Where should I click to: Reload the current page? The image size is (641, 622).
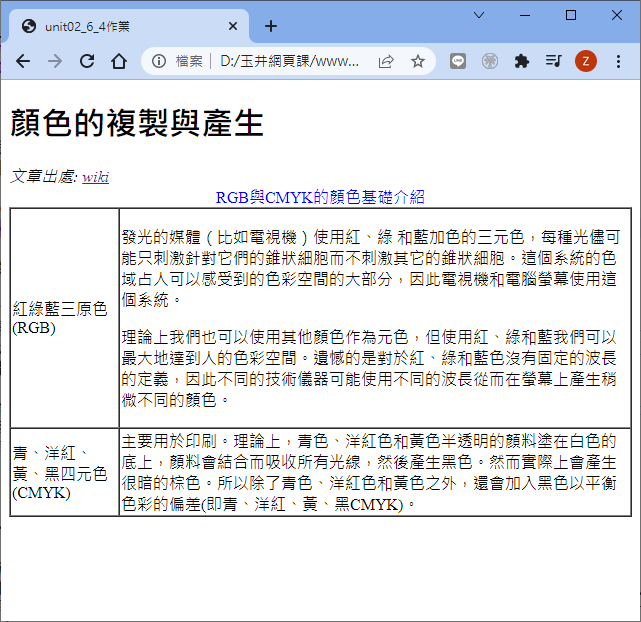pyautogui.click(x=87, y=61)
